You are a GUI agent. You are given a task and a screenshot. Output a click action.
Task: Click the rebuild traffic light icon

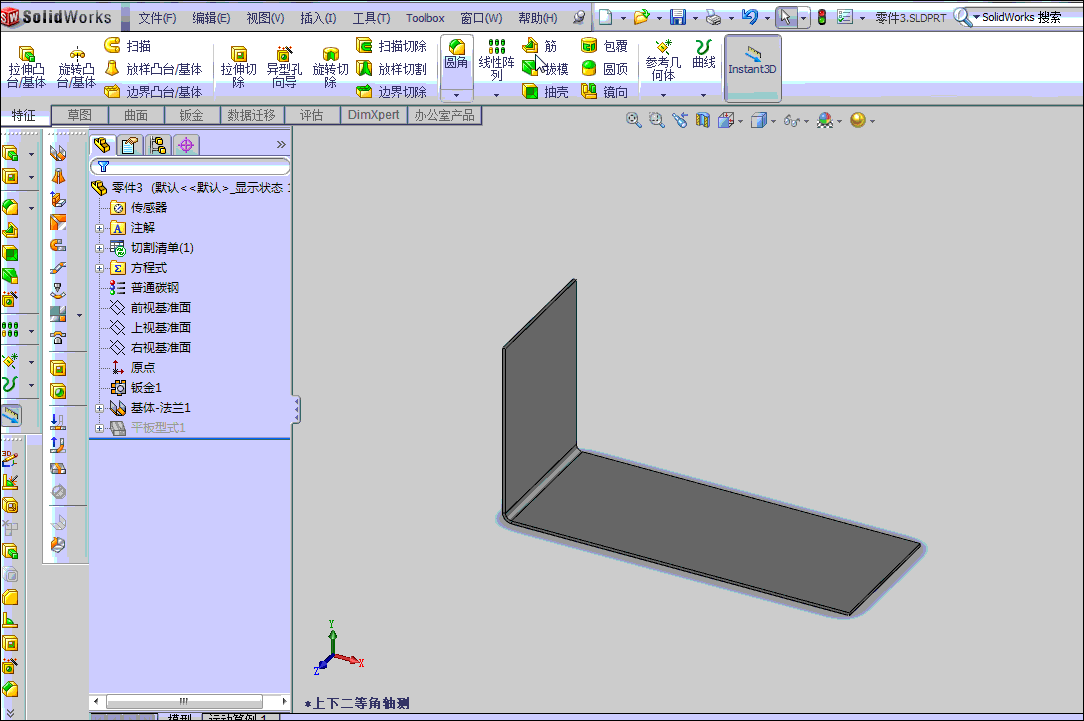(822, 17)
